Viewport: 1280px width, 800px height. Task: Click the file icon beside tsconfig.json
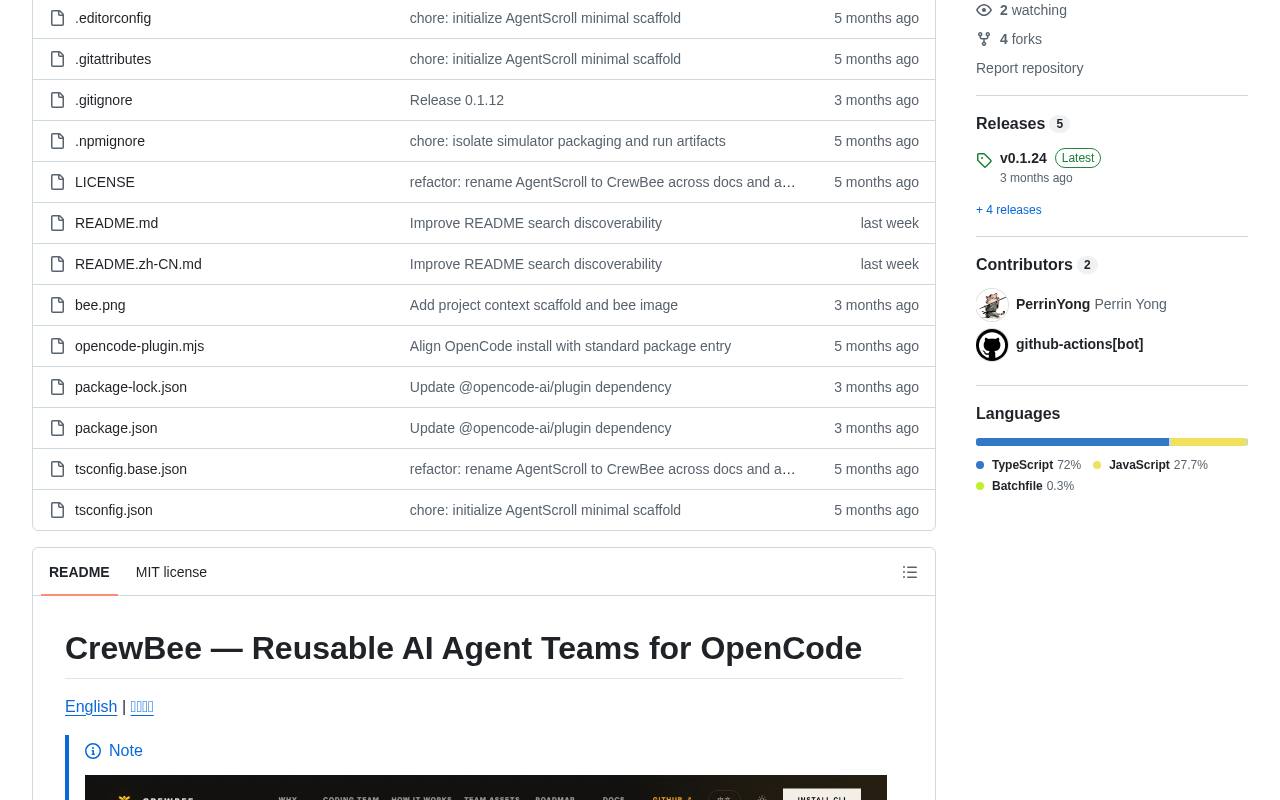[x=57, y=510]
